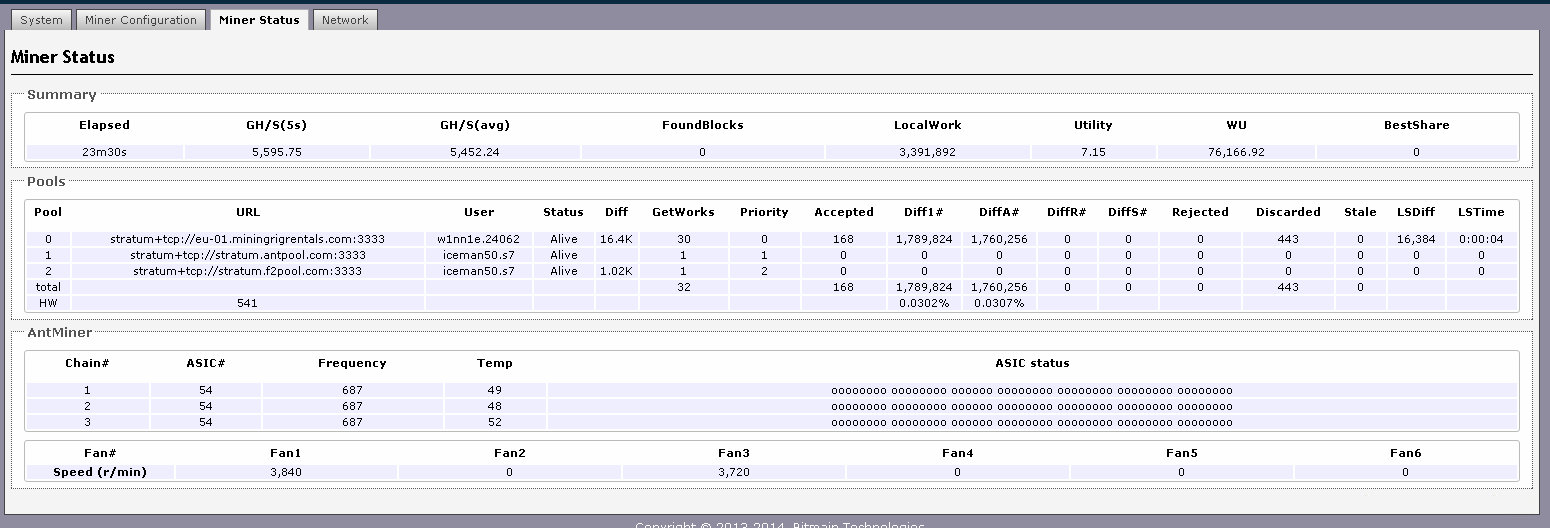Select chain temperature value 49
The image size is (1550, 528).
495,390
